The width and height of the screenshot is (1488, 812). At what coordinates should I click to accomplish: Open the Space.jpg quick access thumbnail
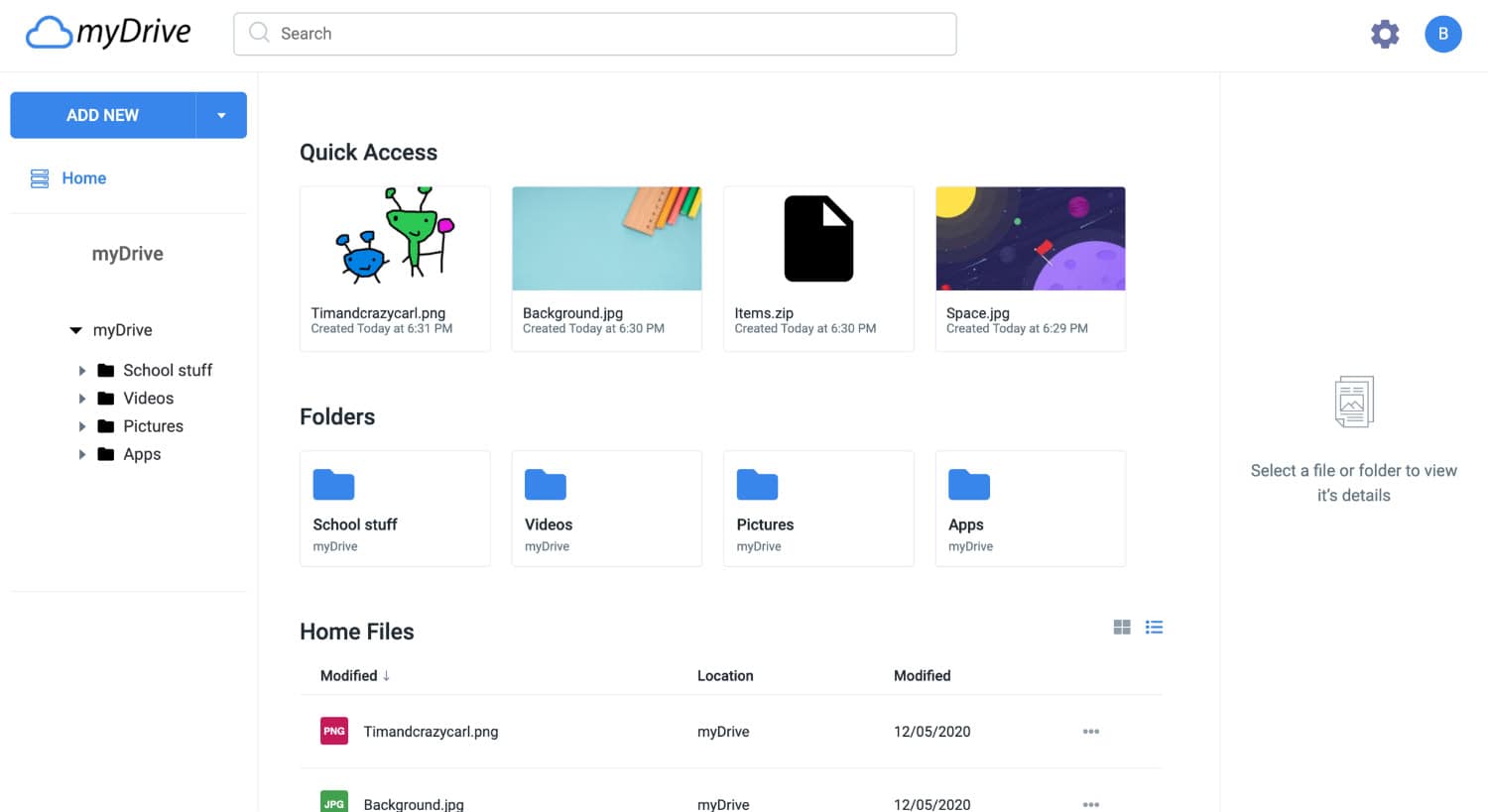pos(1031,238)
